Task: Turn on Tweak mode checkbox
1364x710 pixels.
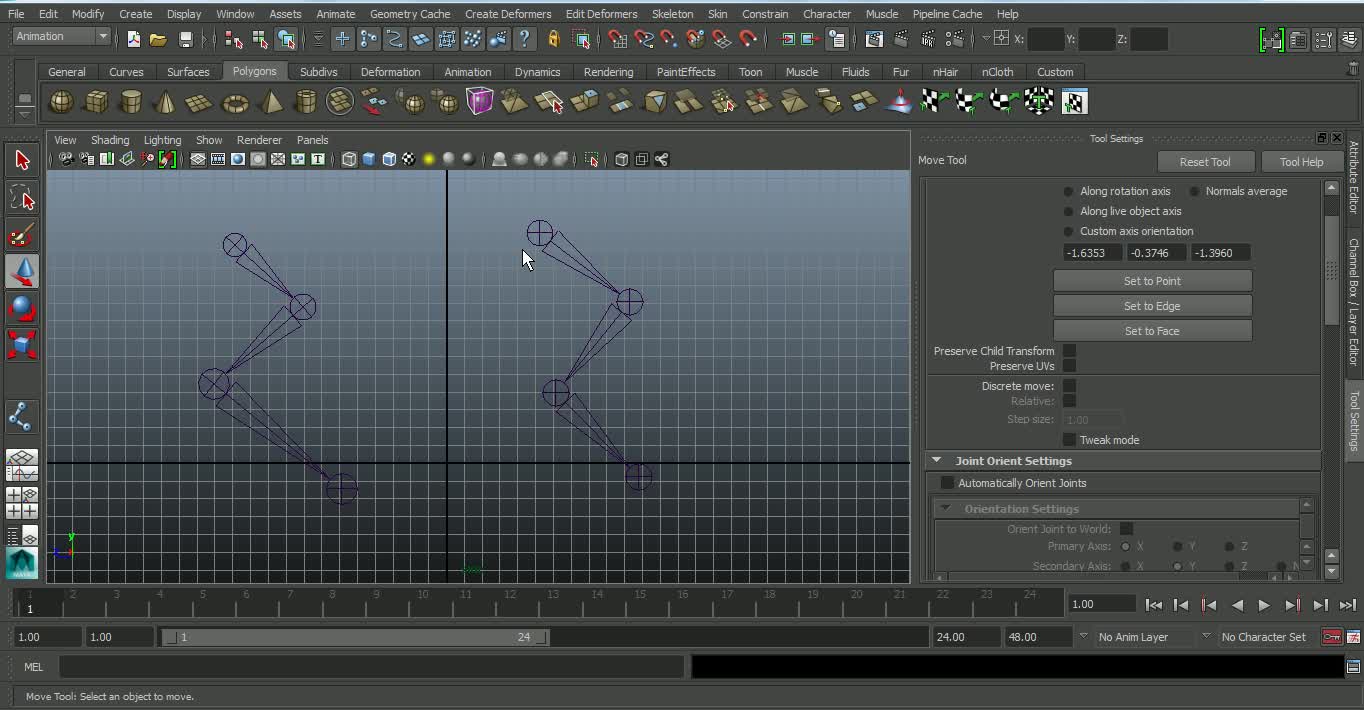Action: [1069, 440]
